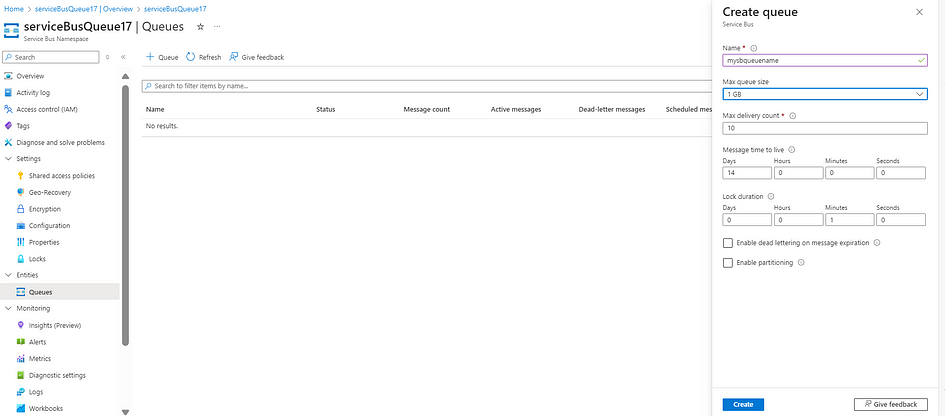Click sidebar scroll up arrow
This screenshot has height=416, width=945.
click(x=125, y=77)
